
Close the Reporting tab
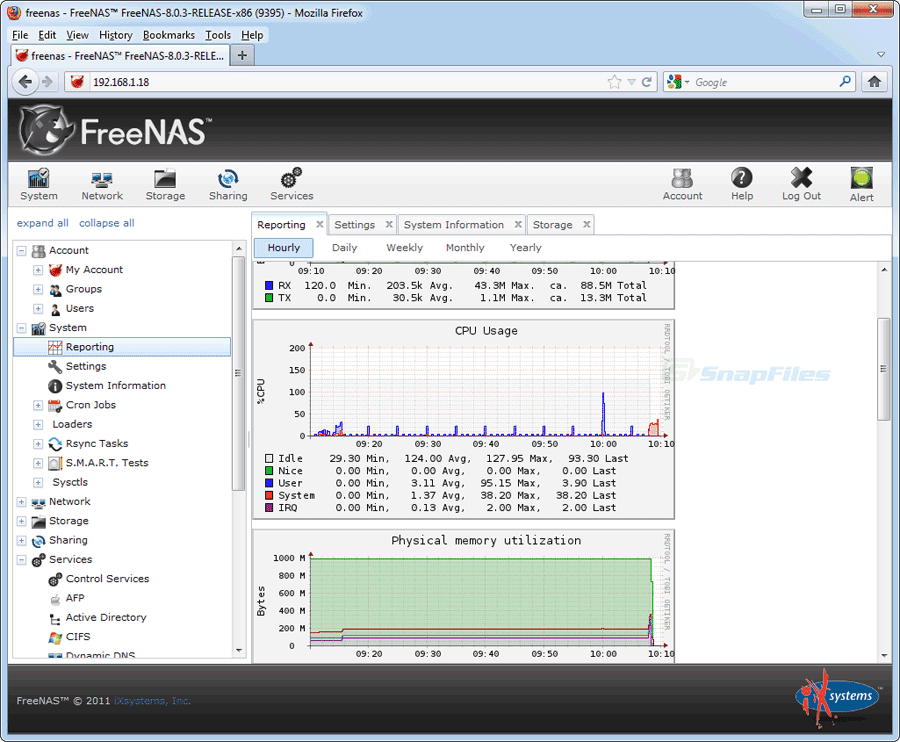[320, 224]
